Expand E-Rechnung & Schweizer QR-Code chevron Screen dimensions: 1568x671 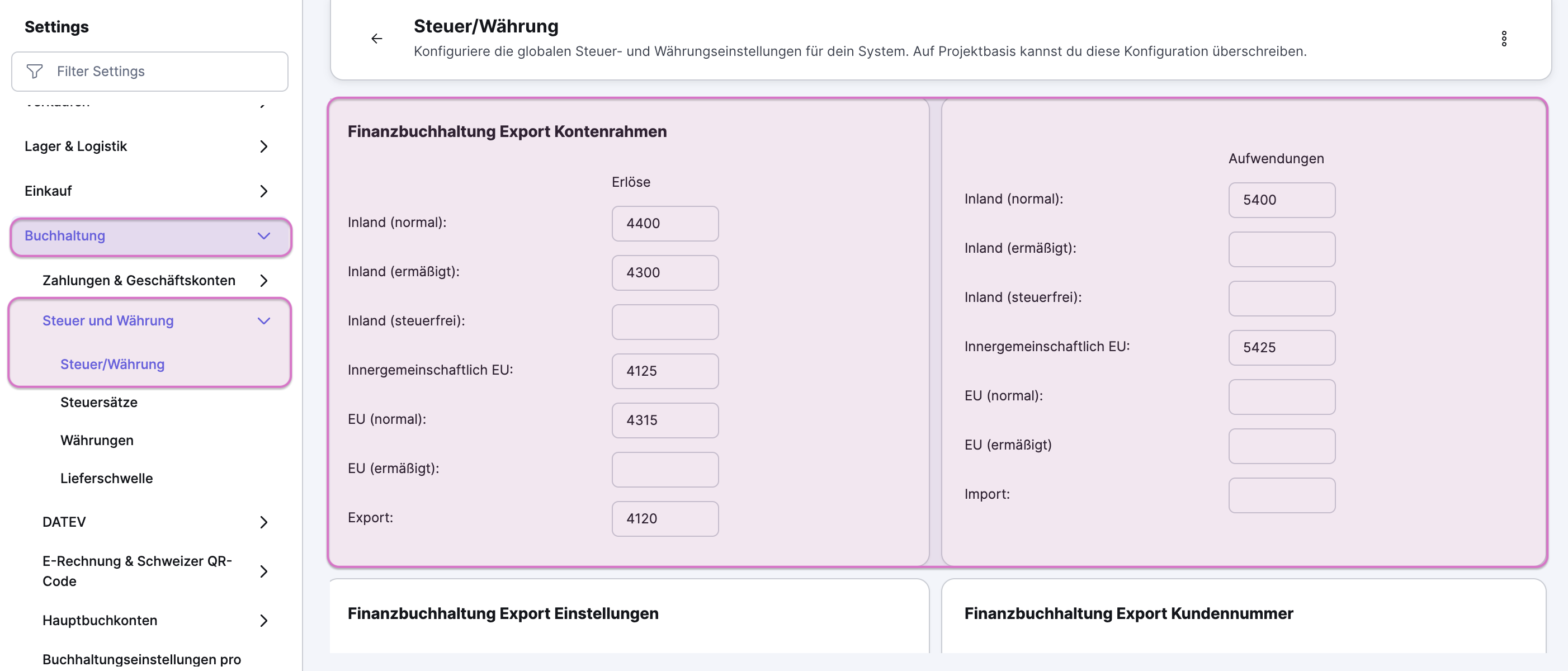(263, 571)
